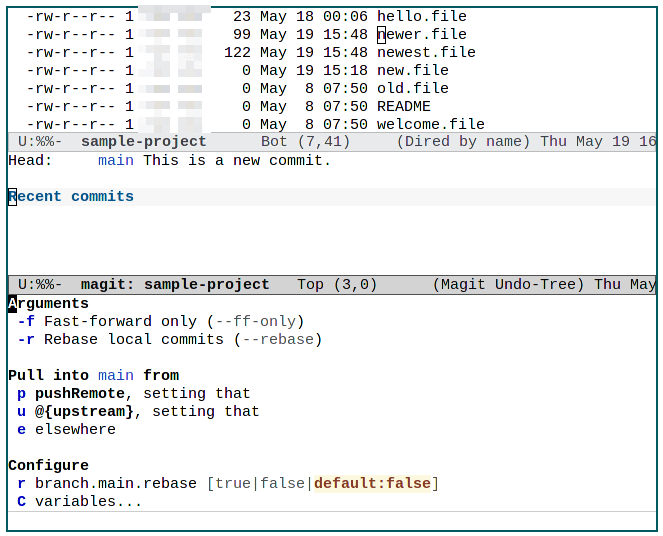Viewport: 663px width, 536px height.
Task: Click the main branch name on the Head line
Action: click(x=116, y=161)
